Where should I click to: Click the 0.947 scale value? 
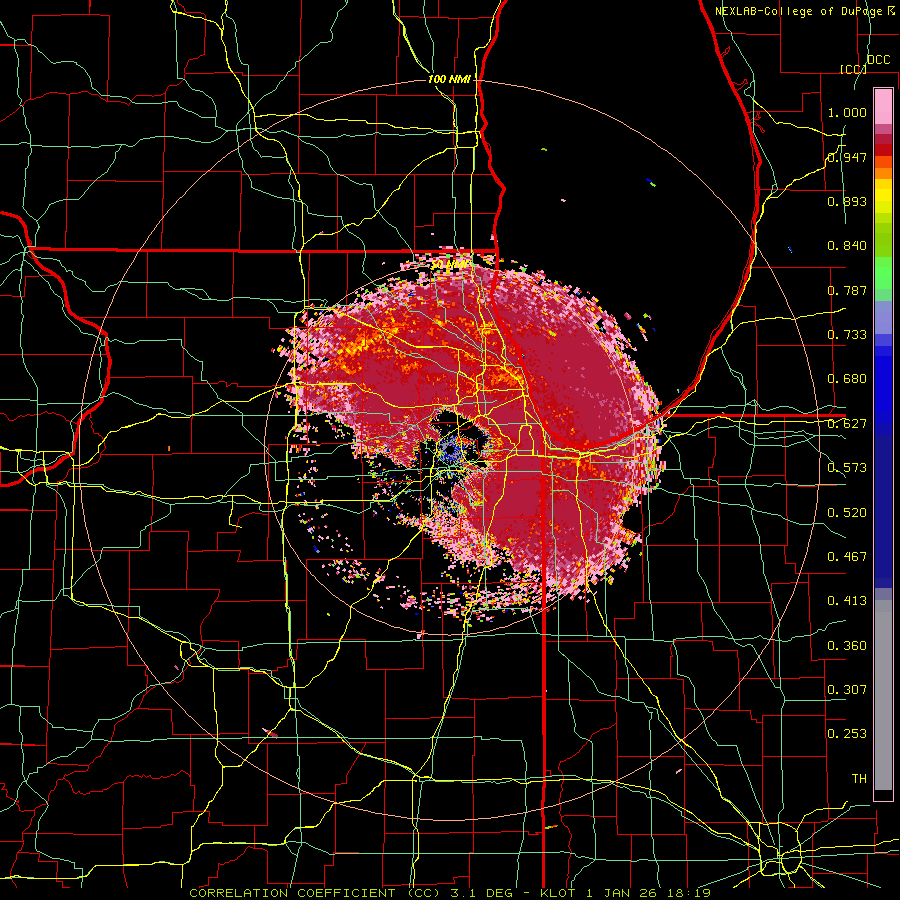click(847, 157)
